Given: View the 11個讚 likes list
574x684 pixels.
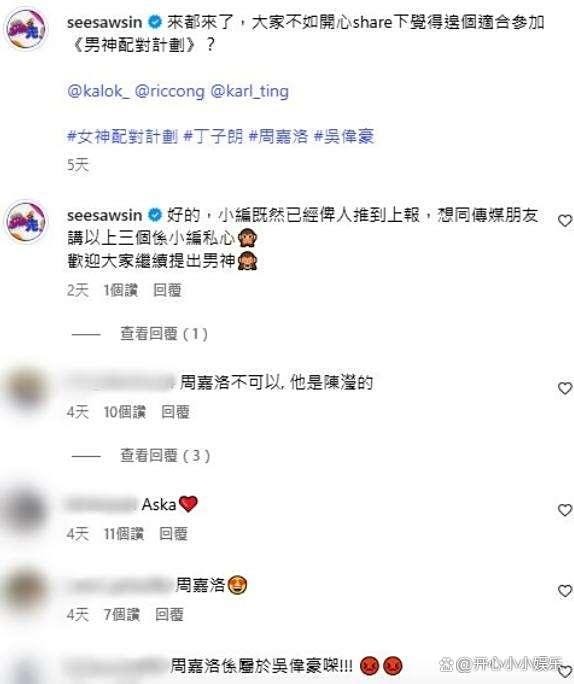Looking at the screenshot, I should click(123, 534).
